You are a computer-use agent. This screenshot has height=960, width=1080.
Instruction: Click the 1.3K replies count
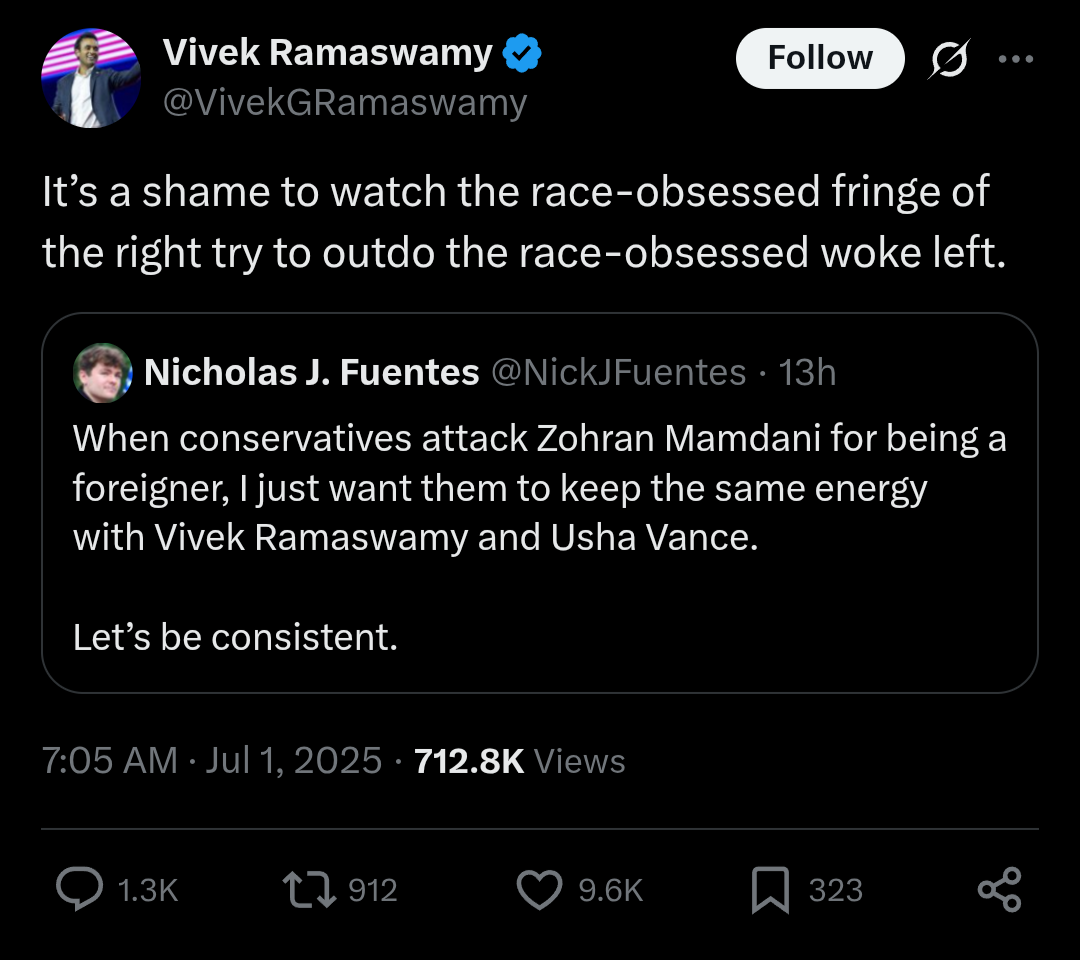147,890
